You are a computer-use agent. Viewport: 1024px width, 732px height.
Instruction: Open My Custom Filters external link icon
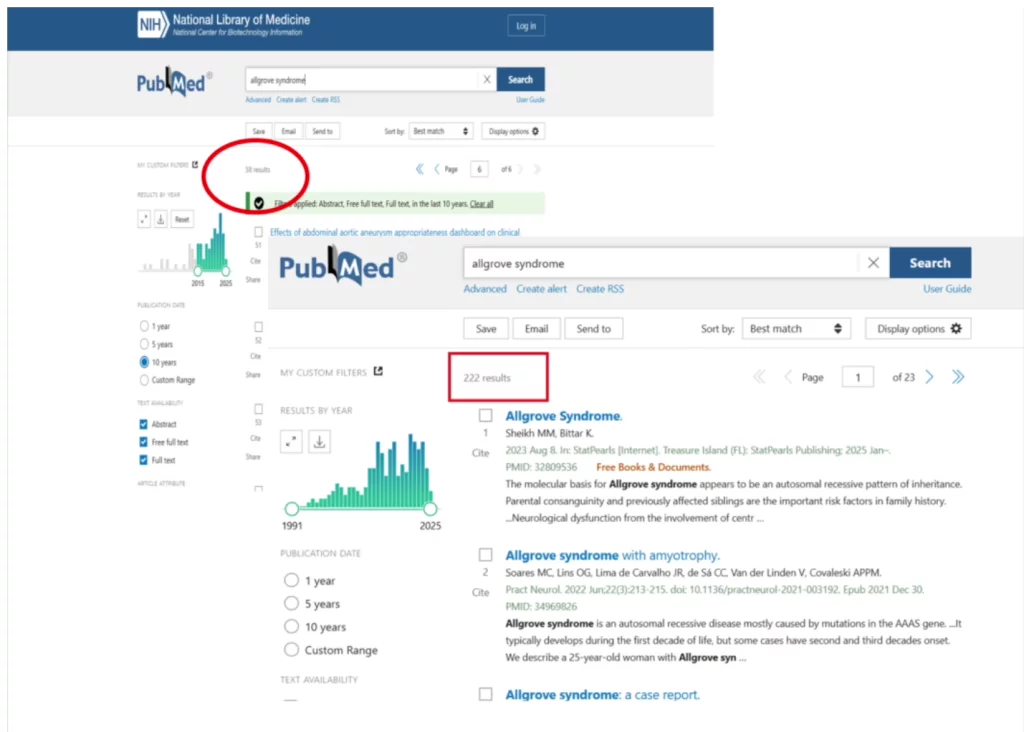[x=378, y=372]
